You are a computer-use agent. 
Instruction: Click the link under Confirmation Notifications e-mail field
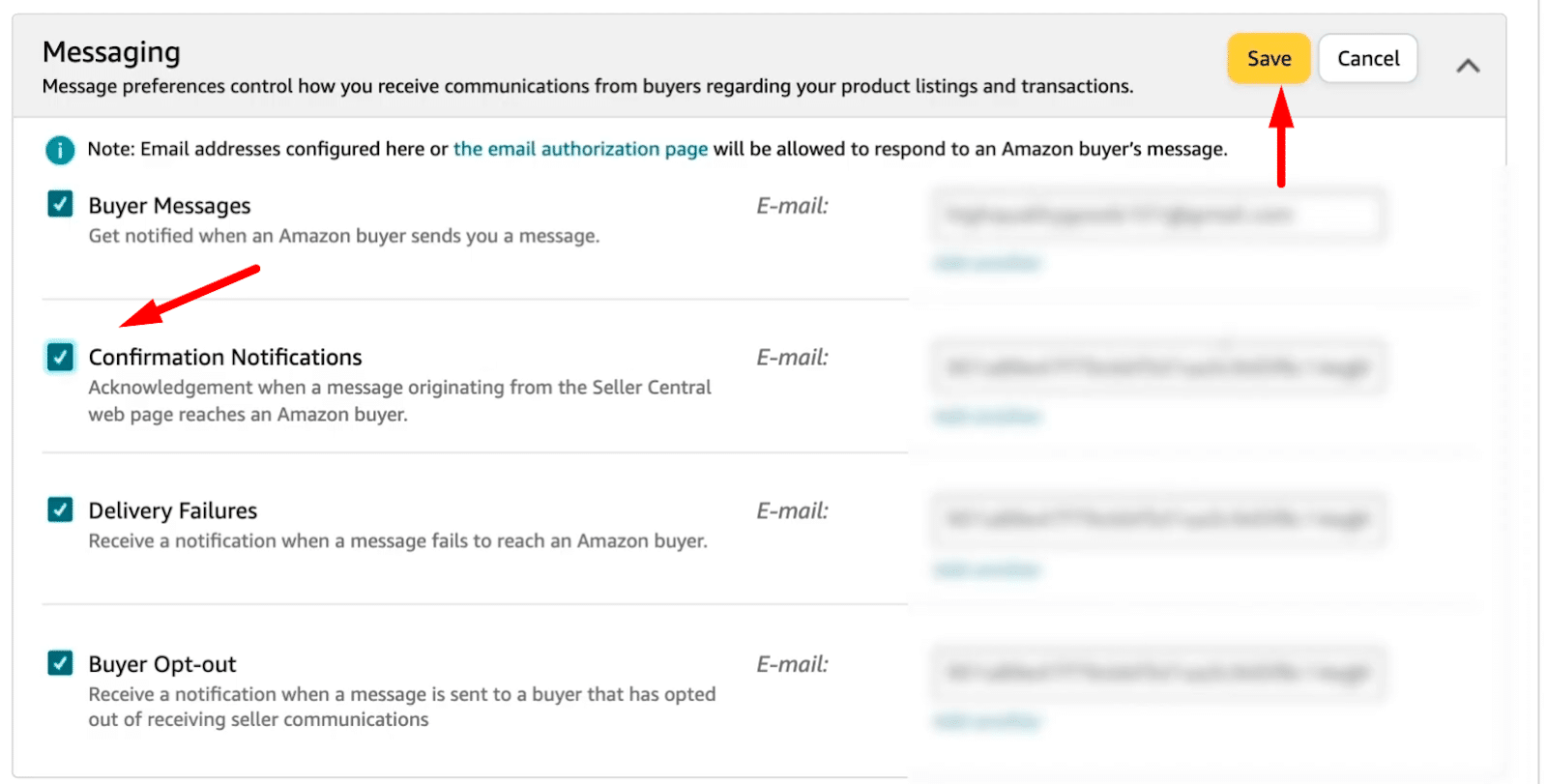tap(987, 417)
